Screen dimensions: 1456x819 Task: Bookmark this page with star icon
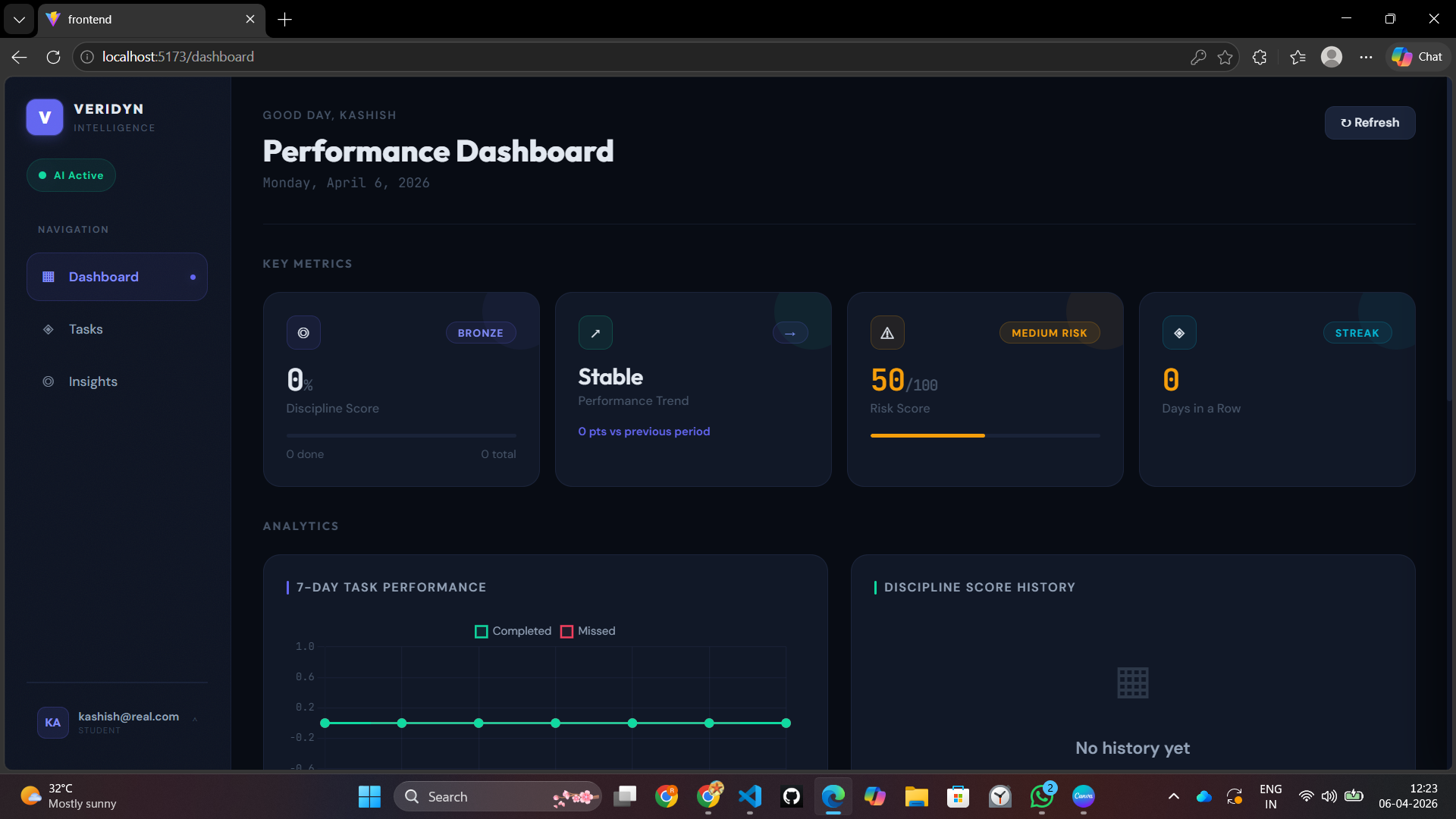(x=1225, y=57)
